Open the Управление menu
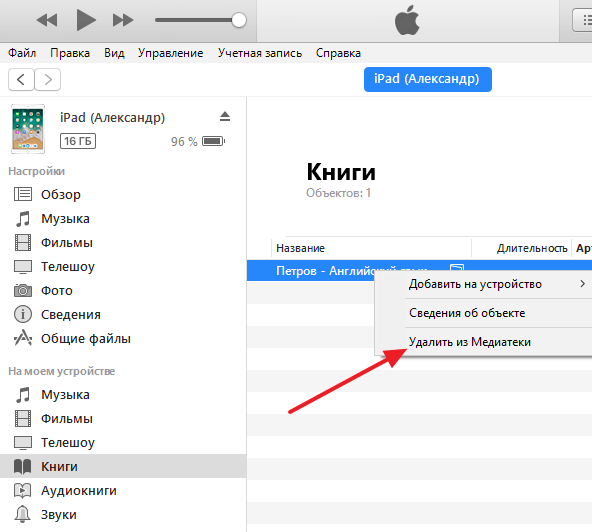This screenshot has width=592, height=532. 170,53
